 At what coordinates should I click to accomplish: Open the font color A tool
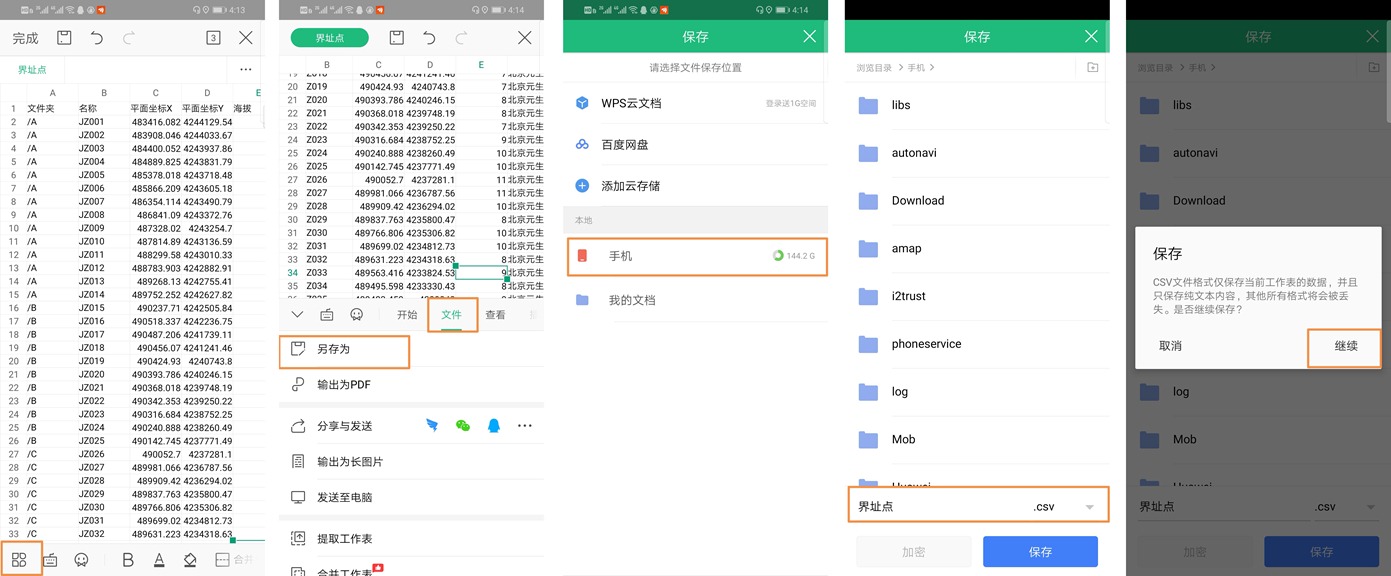pyautogui.click(x=159, y=560)
